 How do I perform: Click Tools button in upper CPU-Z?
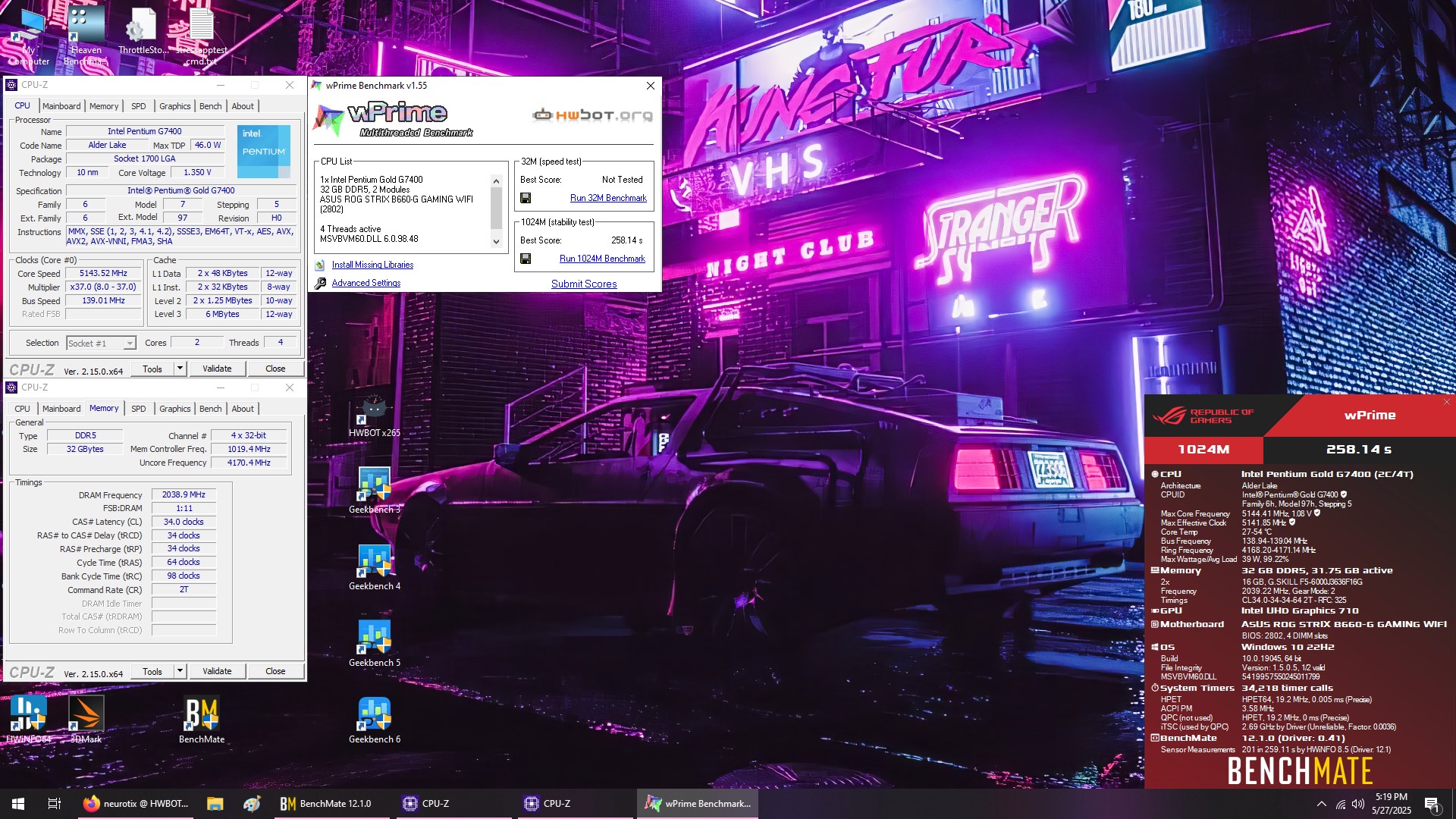[152, 369]
